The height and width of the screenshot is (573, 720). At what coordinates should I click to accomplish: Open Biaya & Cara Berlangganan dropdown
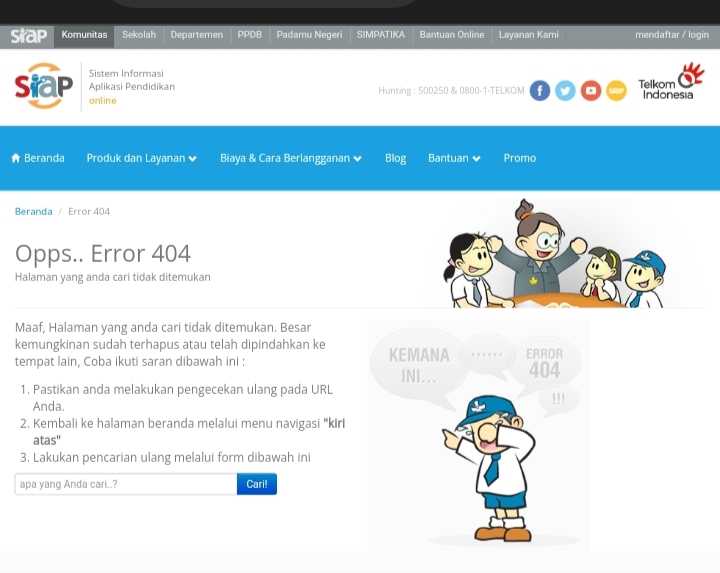tap(290, 158)
